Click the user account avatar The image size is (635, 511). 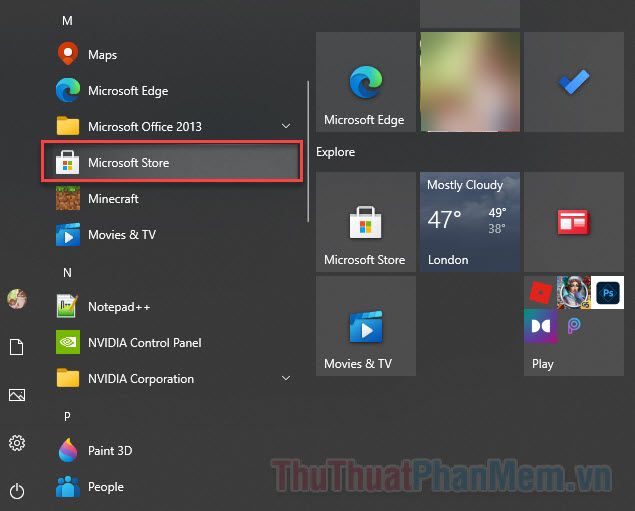point(17,299)
